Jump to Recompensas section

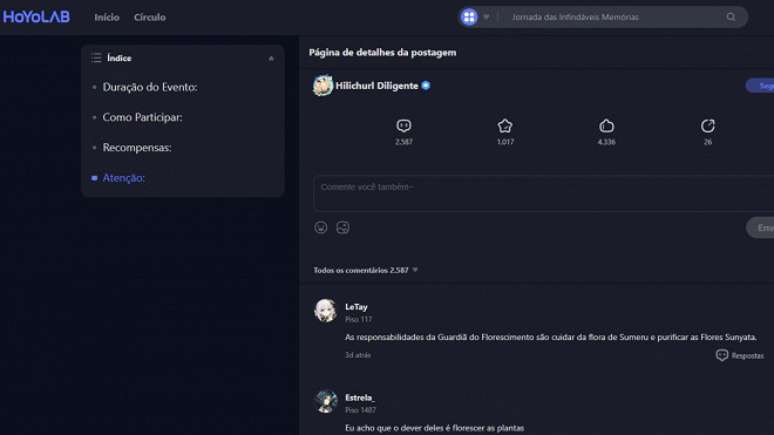tap(137, 148)
